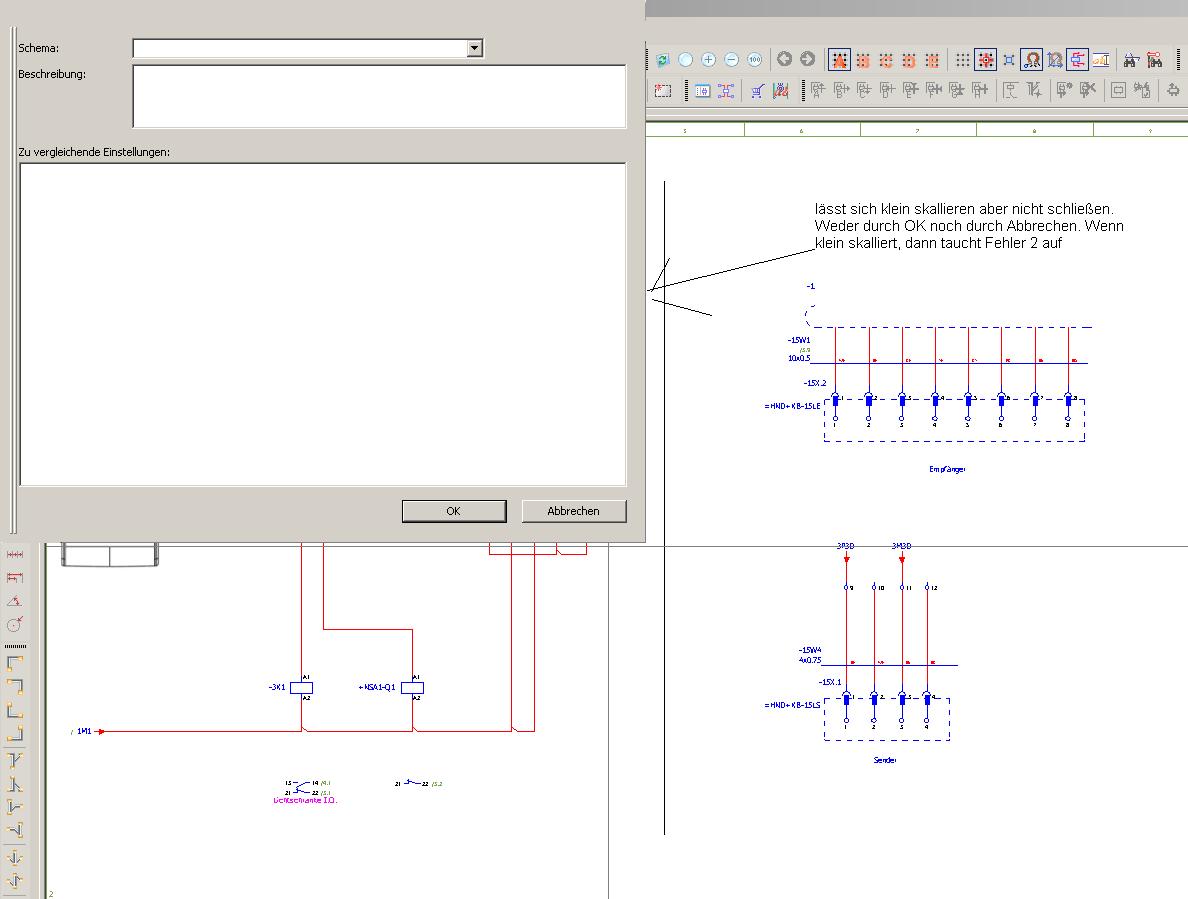Click the greyed nested frame icon

tap(1118, 90)
